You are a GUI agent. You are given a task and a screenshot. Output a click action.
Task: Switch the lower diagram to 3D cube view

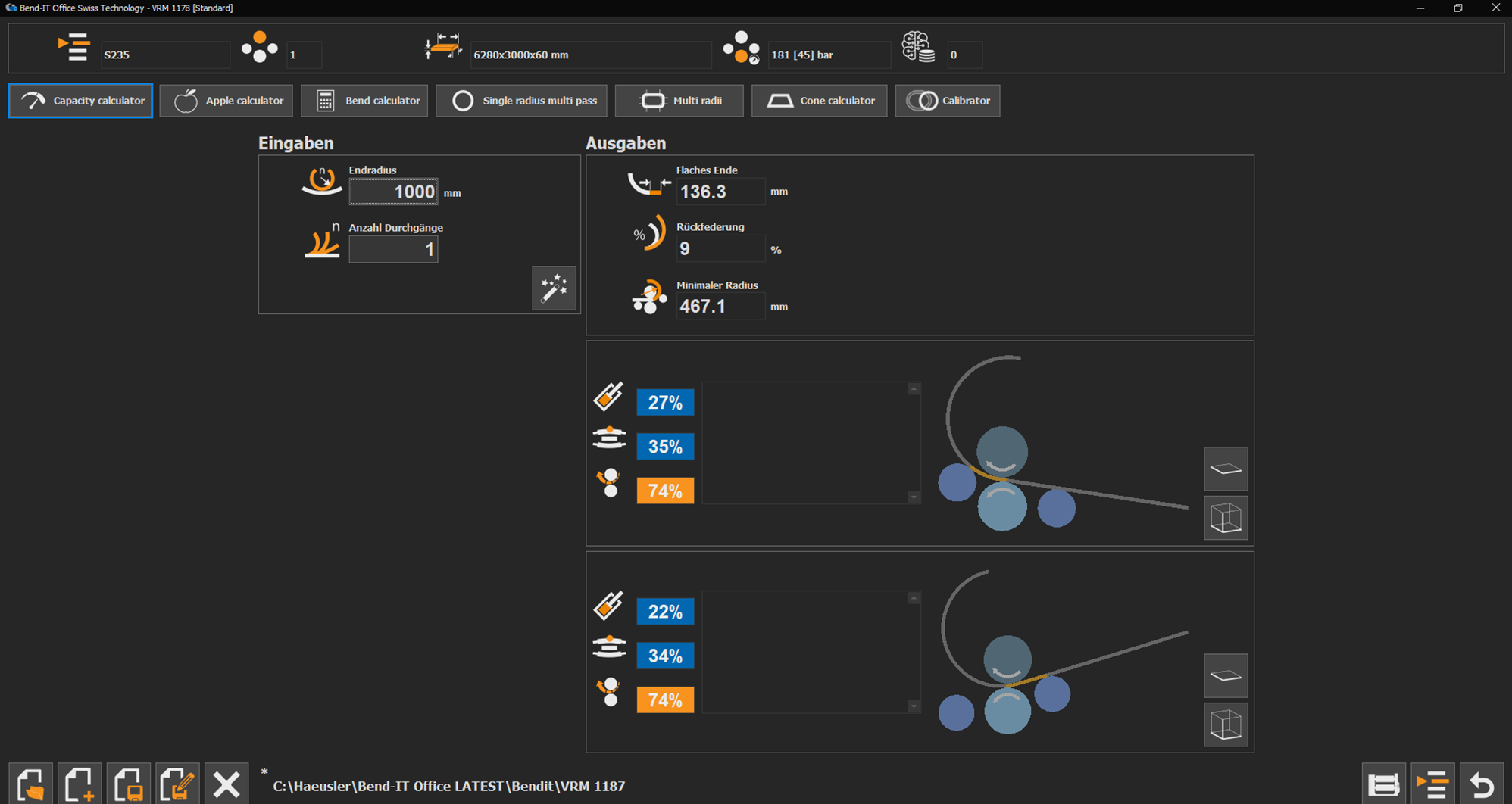1225,725
